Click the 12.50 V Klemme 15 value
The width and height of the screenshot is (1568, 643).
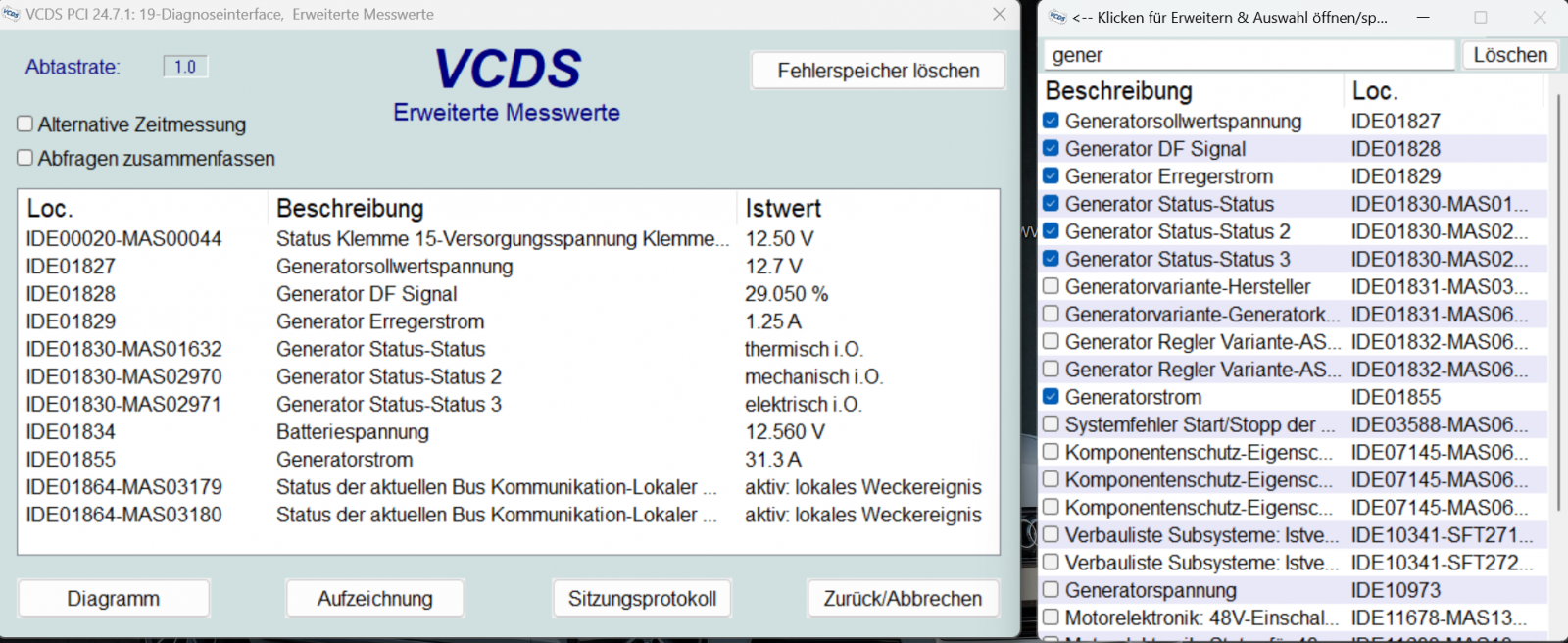pyautogui.click(x=779, y=238)
